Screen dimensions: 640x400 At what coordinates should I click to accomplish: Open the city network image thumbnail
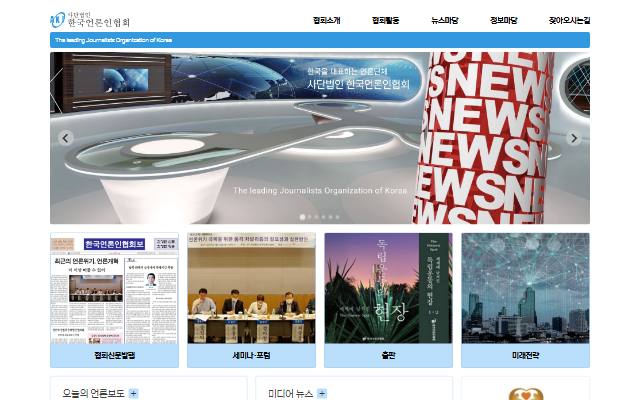pos(525,288)
